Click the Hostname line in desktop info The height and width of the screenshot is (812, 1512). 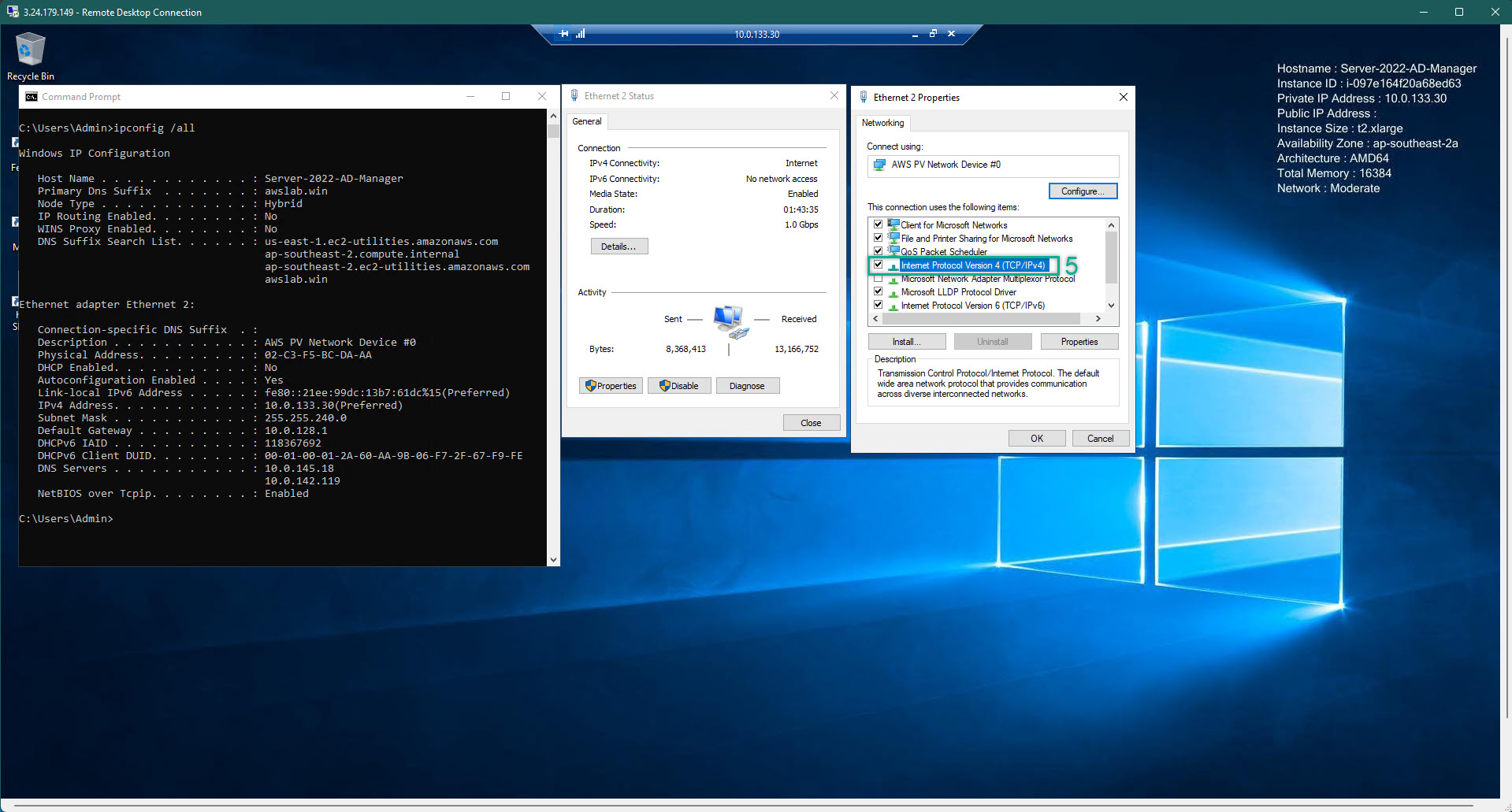click(1376, 69)
